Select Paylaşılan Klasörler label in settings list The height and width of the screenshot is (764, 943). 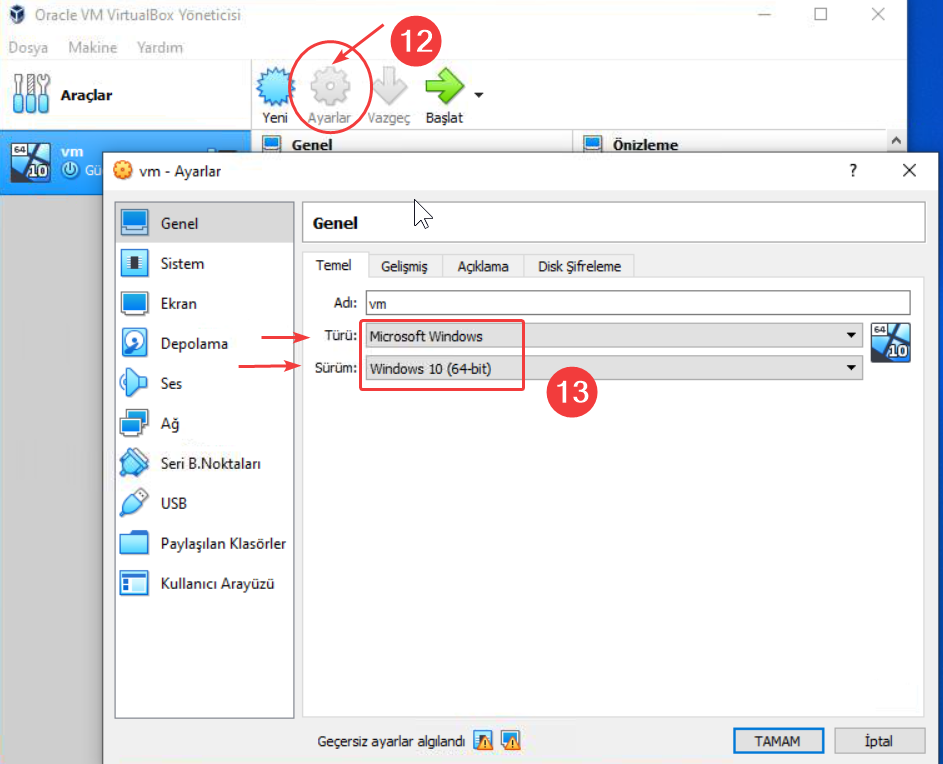(x=223, y=544)
